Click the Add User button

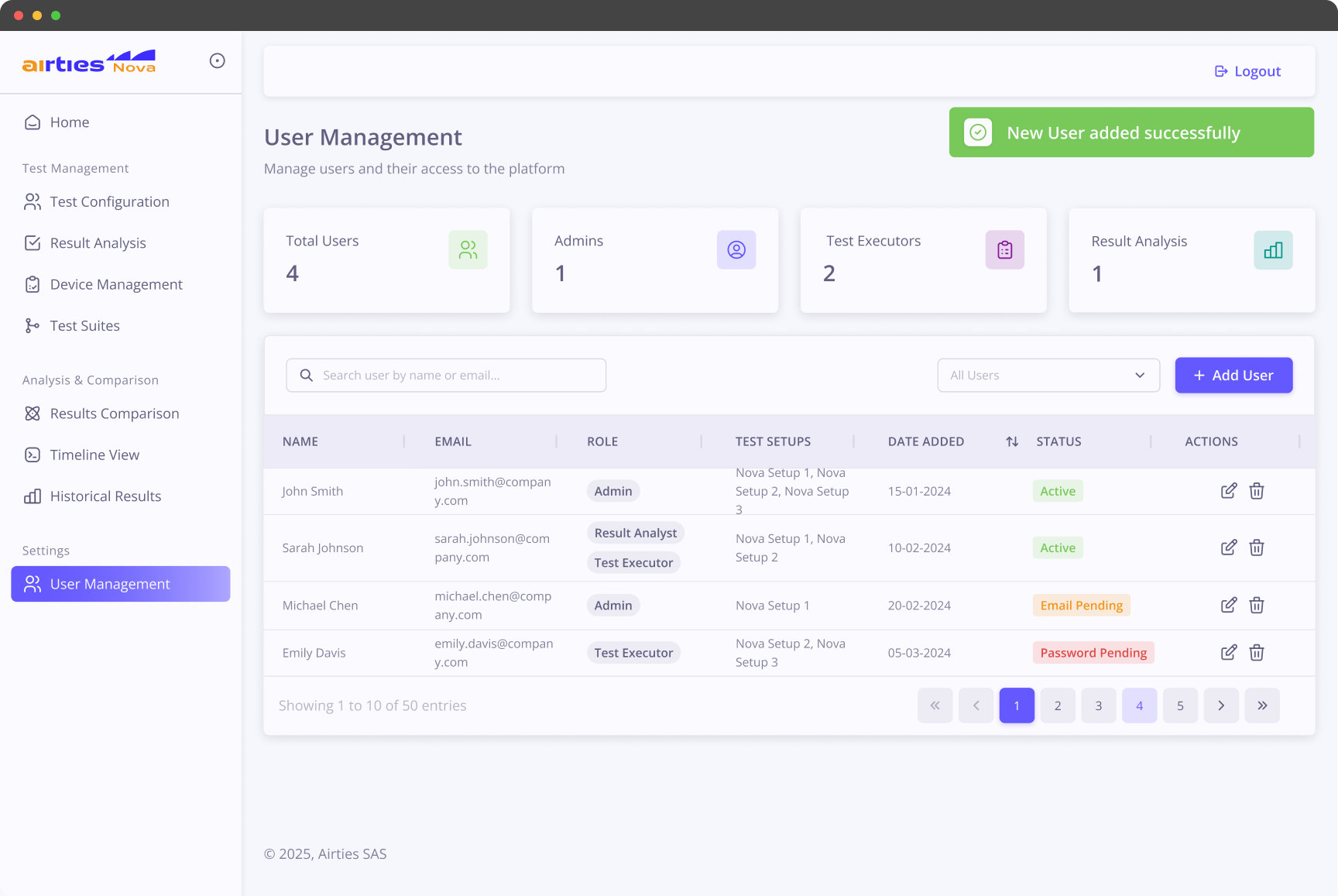point(1233,376)
